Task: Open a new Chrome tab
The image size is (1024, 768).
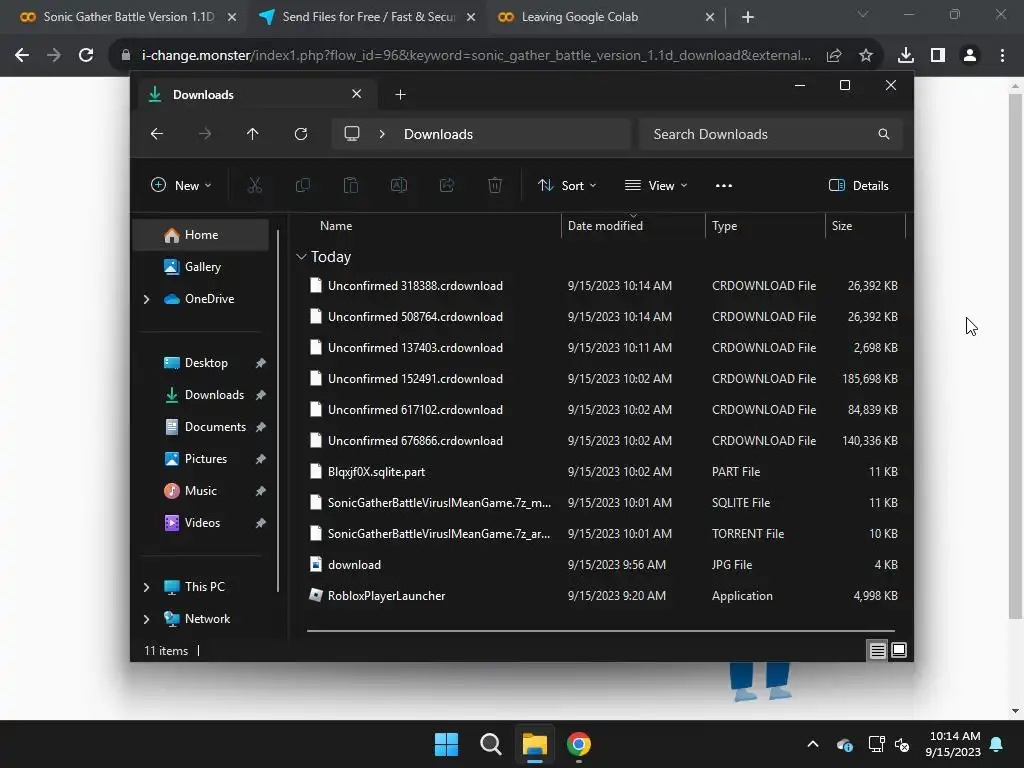Action: [x=748, y=17]
